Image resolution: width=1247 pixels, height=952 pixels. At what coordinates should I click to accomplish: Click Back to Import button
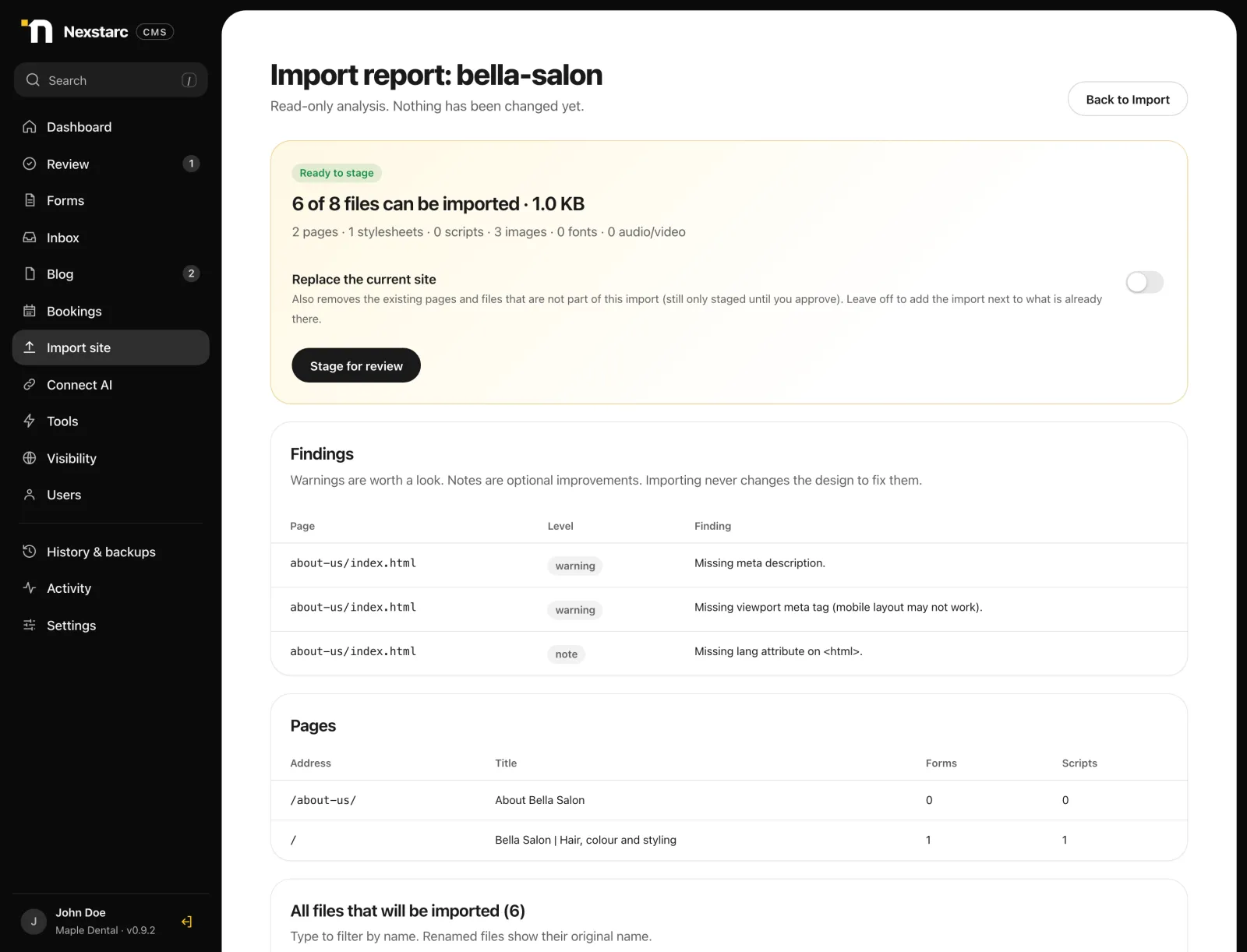(1127, 99)
